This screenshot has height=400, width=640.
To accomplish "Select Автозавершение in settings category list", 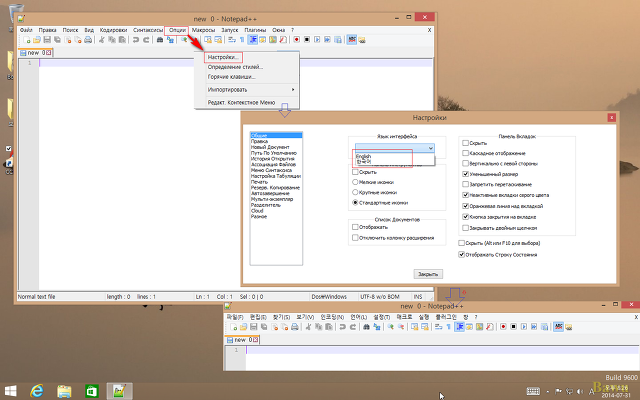I will click(x=270, y=193).
